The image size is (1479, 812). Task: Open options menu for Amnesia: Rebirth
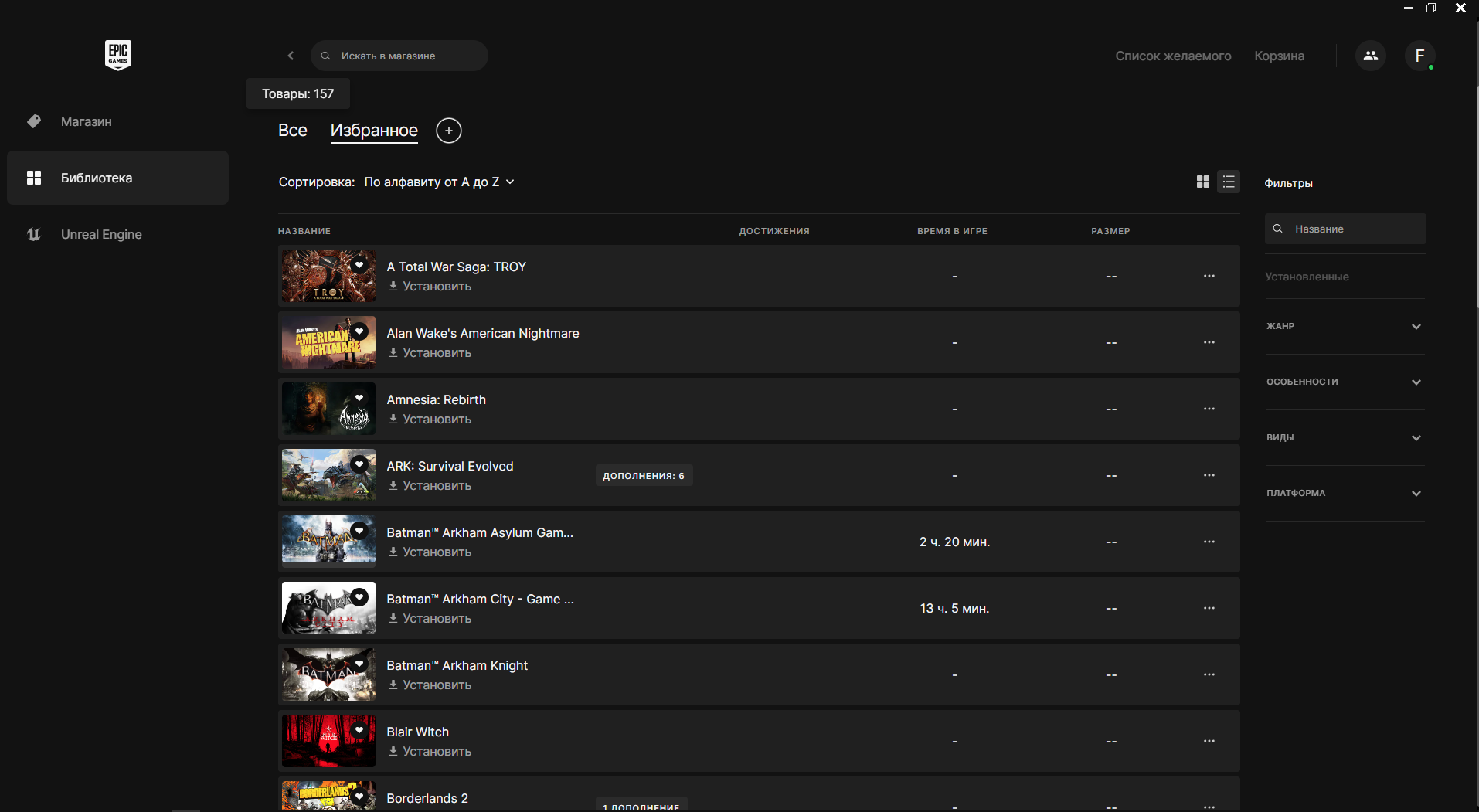coord(1209,409)
